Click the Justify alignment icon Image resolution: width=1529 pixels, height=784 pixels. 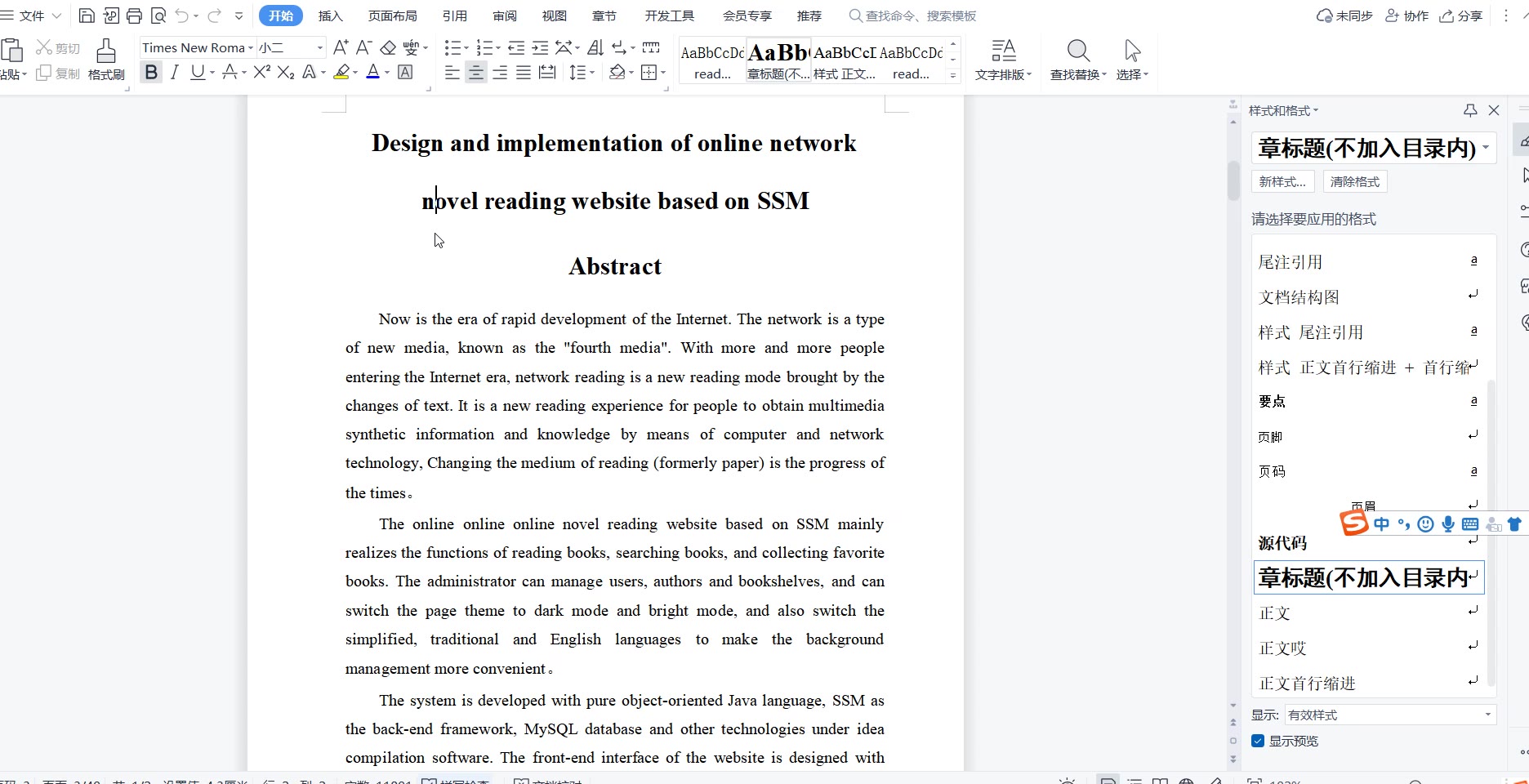coord(524,73)
